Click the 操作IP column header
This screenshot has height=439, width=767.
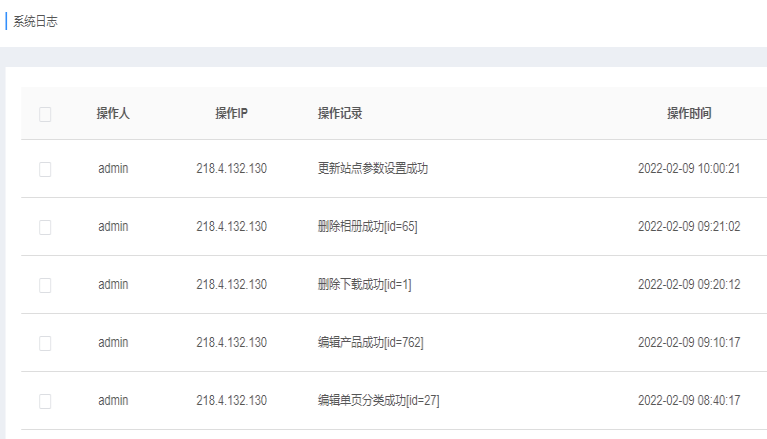click(x=231, y=114)
